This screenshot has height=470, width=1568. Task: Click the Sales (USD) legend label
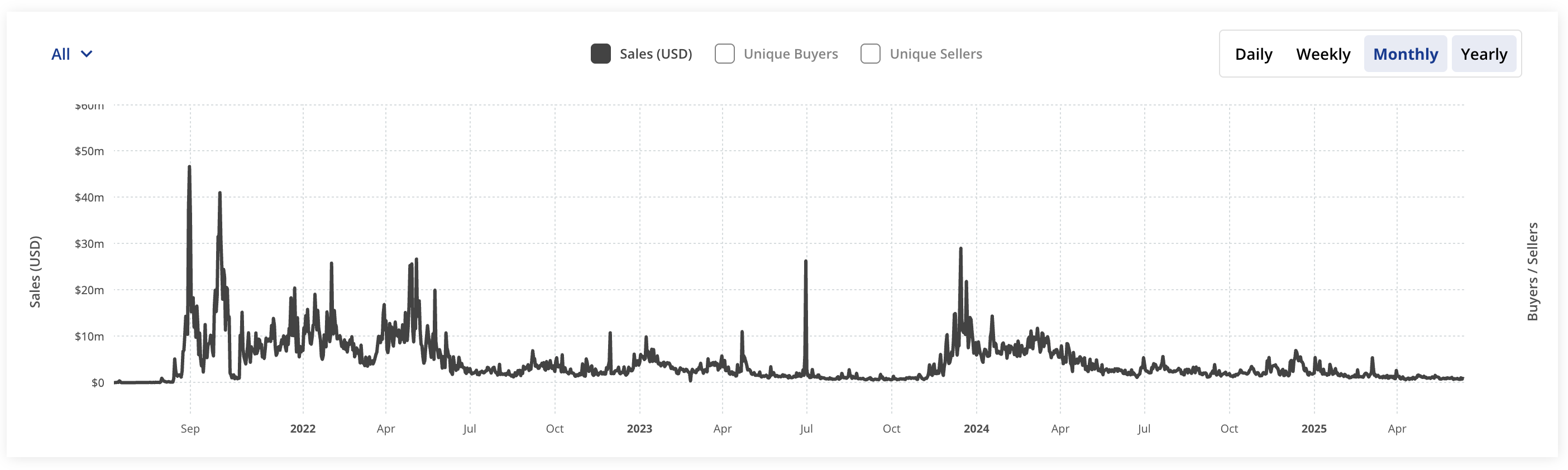[656, 54]
